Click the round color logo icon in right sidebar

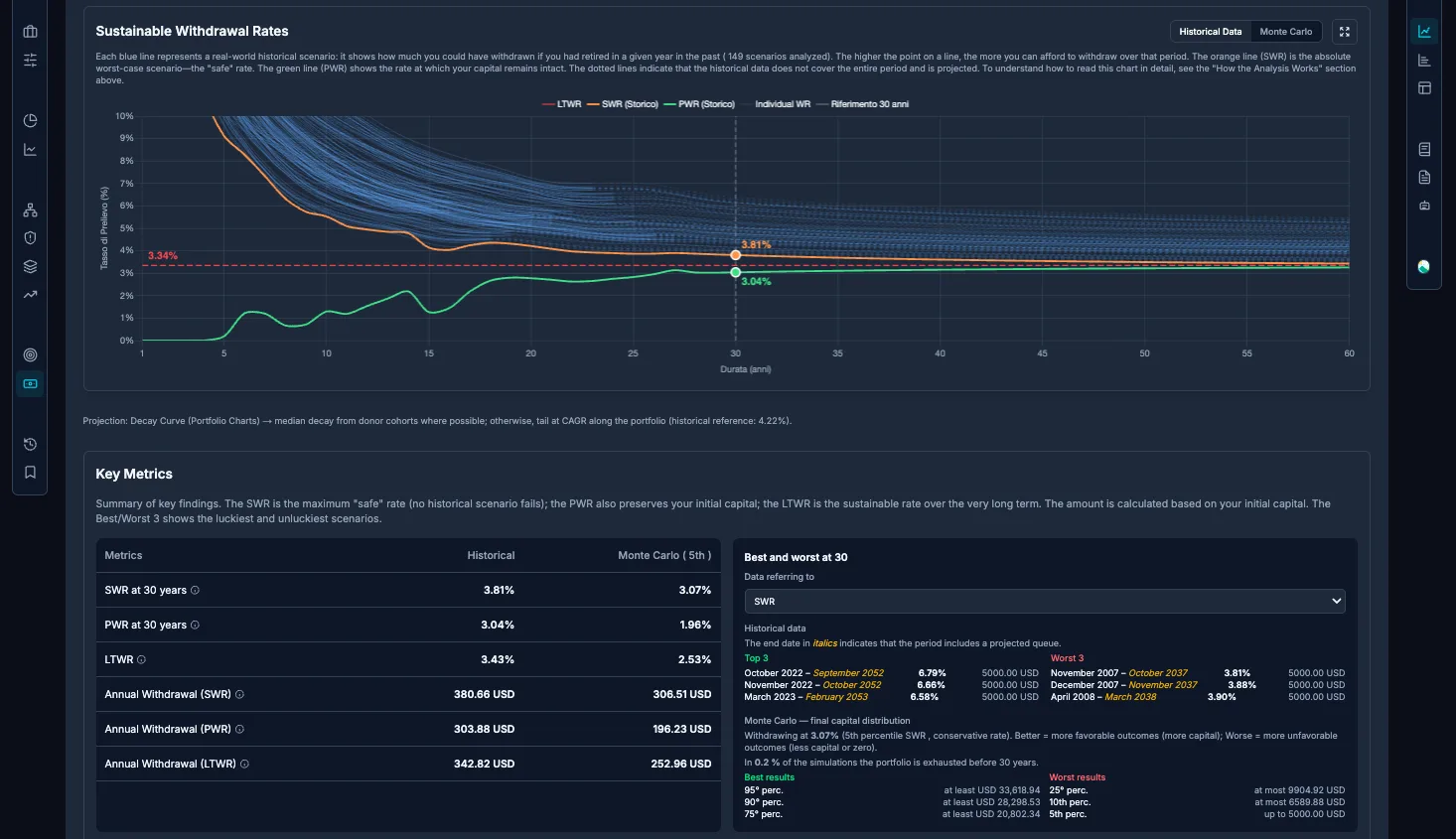coord(1424,267)
